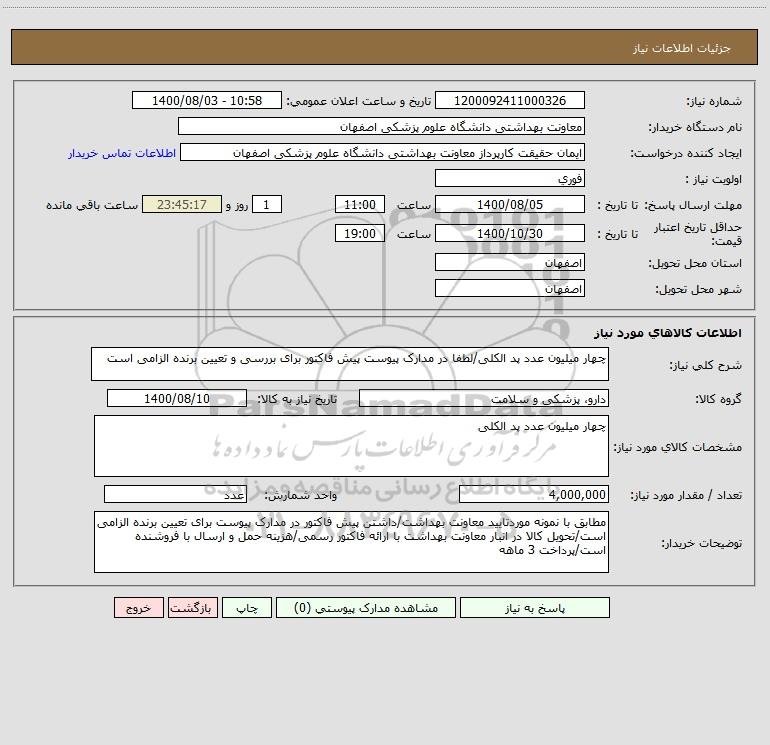This screenshot has height=745, width=770.
Task: Click remaining days field showing 1
Action: (267, 204)
